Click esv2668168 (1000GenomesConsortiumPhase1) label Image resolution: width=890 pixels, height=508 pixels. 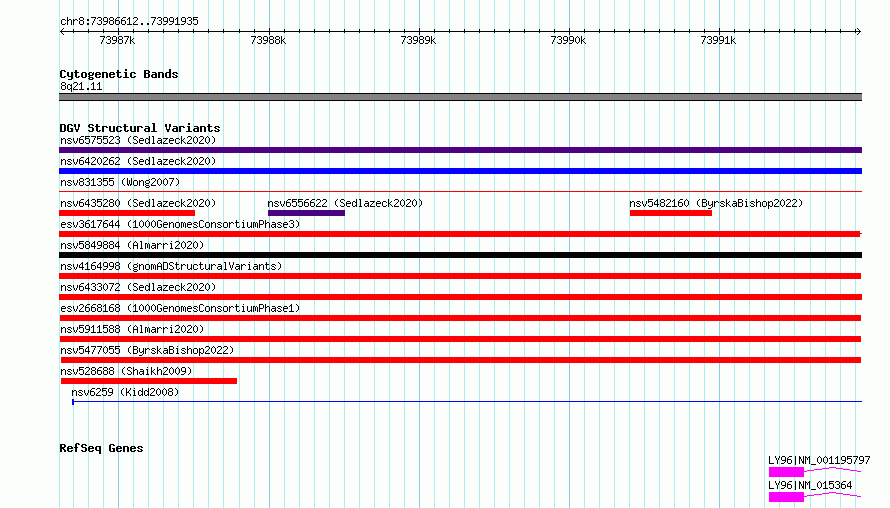pos(180,308)
